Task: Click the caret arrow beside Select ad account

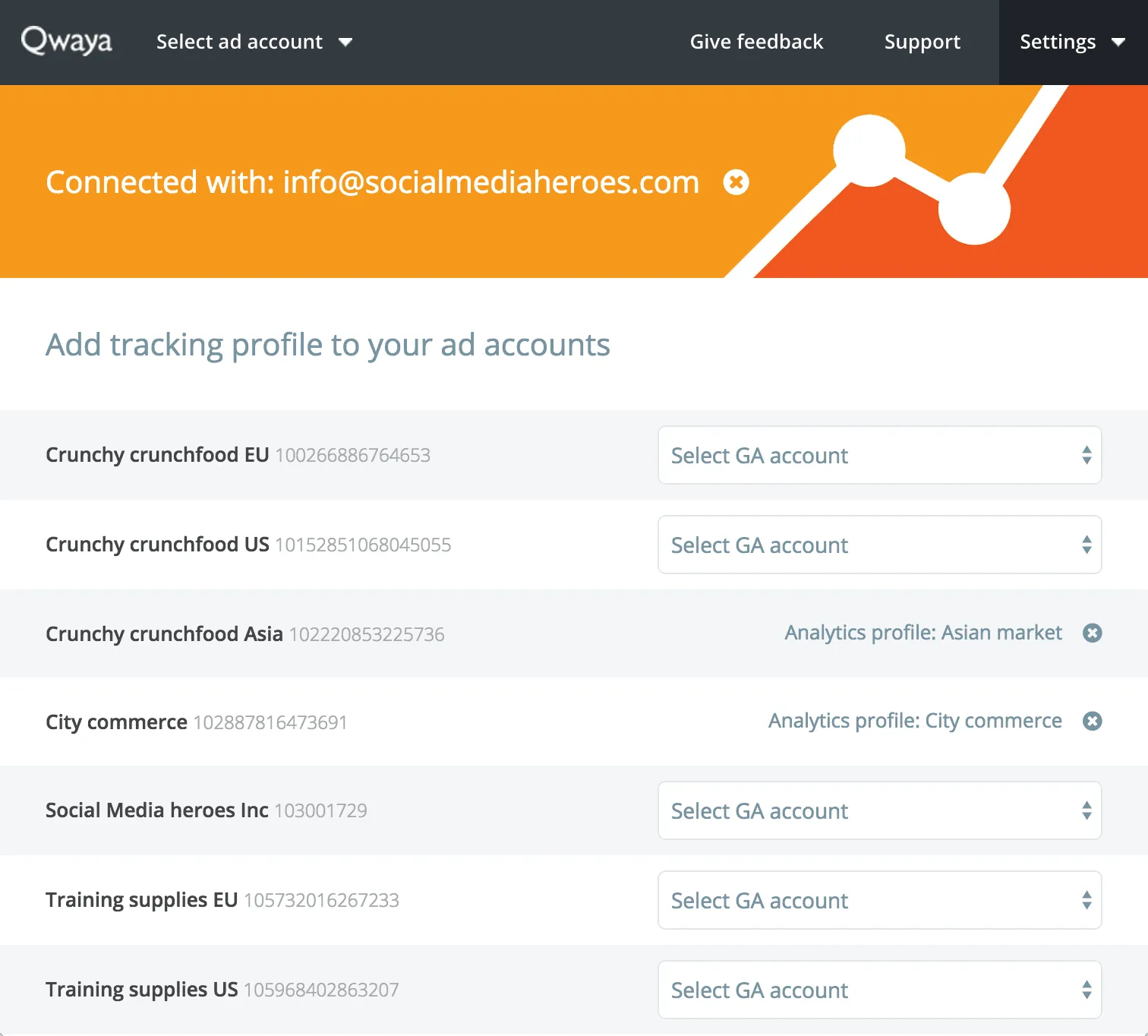Action: point(345,43)
